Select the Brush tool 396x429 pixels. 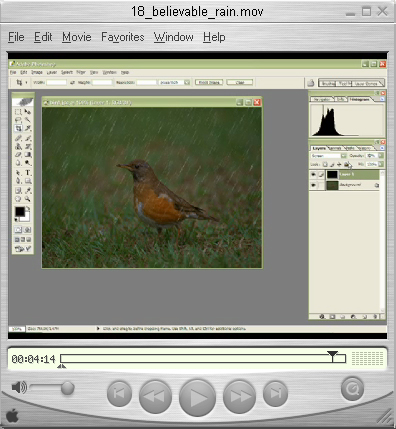click(28, 138)
